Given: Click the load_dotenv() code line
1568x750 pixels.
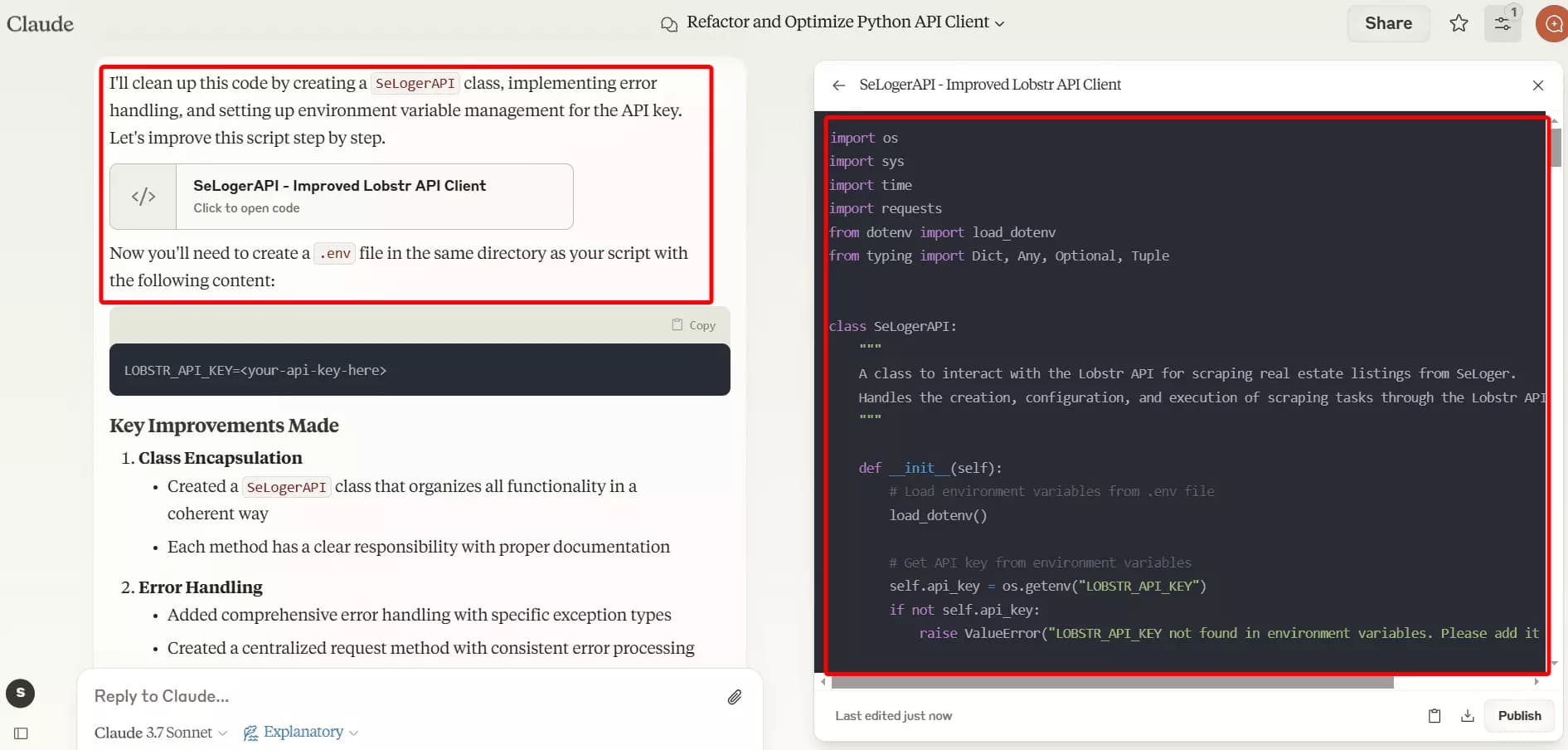Looking at the screenshot, I should click(938, 515).
